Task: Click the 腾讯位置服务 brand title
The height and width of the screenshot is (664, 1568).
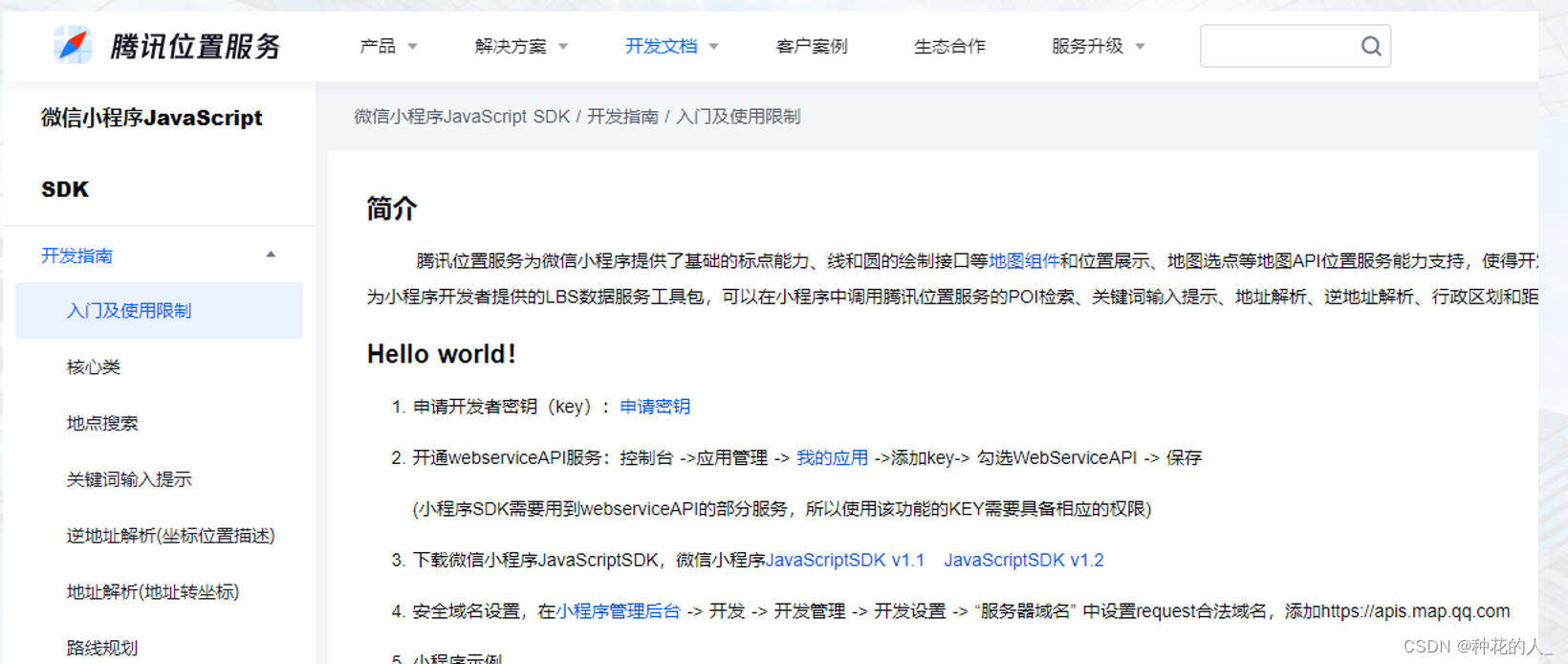Action: click(x=195, y=46)
